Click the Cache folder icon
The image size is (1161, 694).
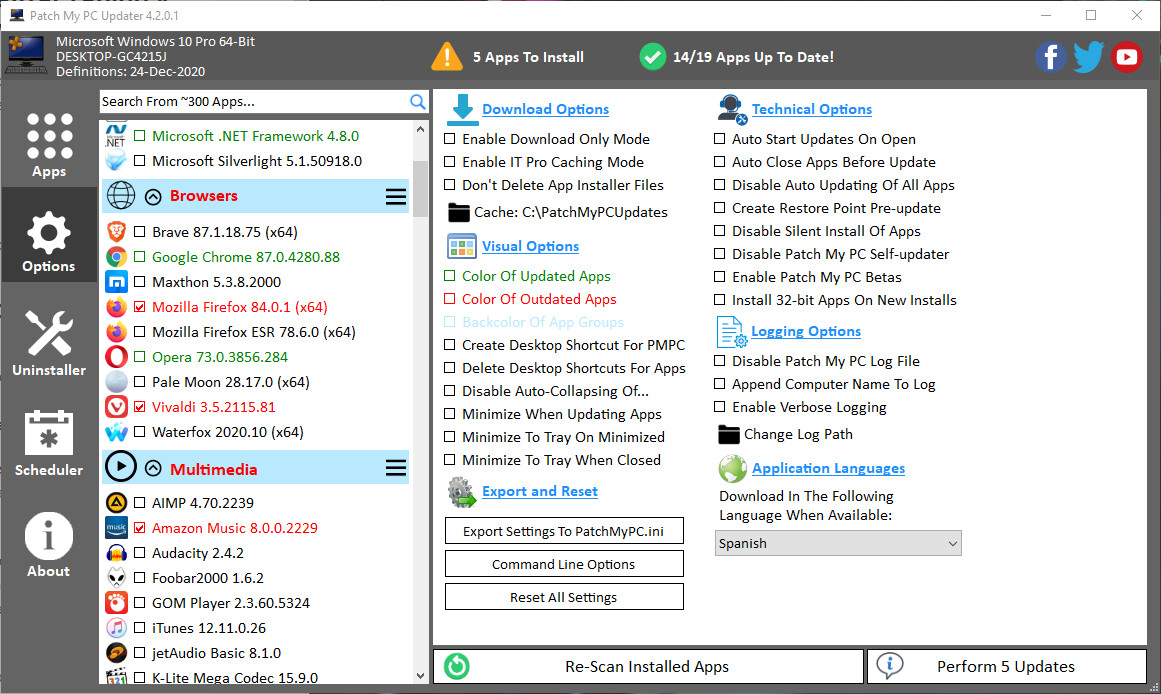click(x=459, y=212)
